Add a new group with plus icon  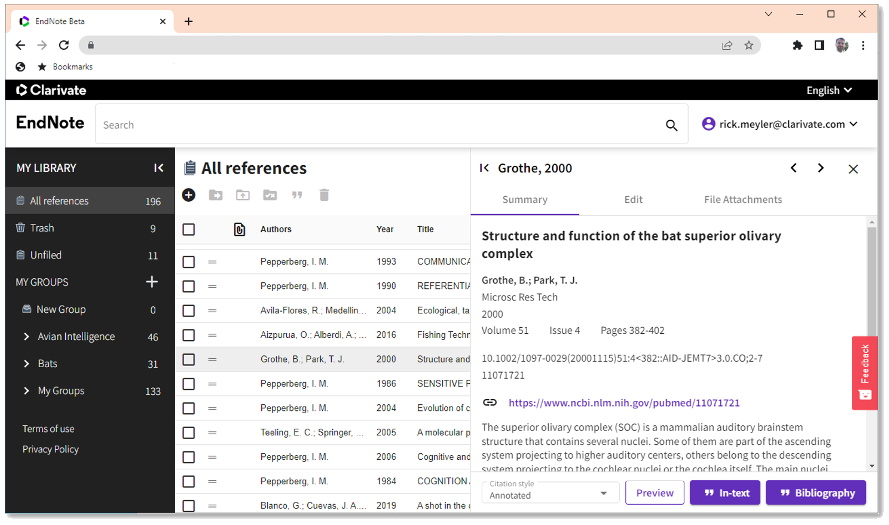152,282
